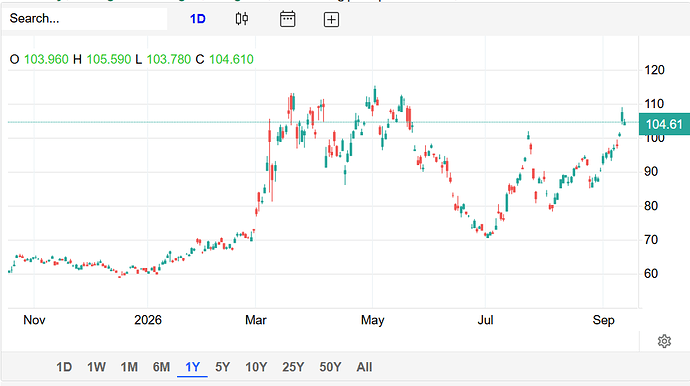The image size is (690, 386).
Task: Select the 1W time range
Action: 96,367
